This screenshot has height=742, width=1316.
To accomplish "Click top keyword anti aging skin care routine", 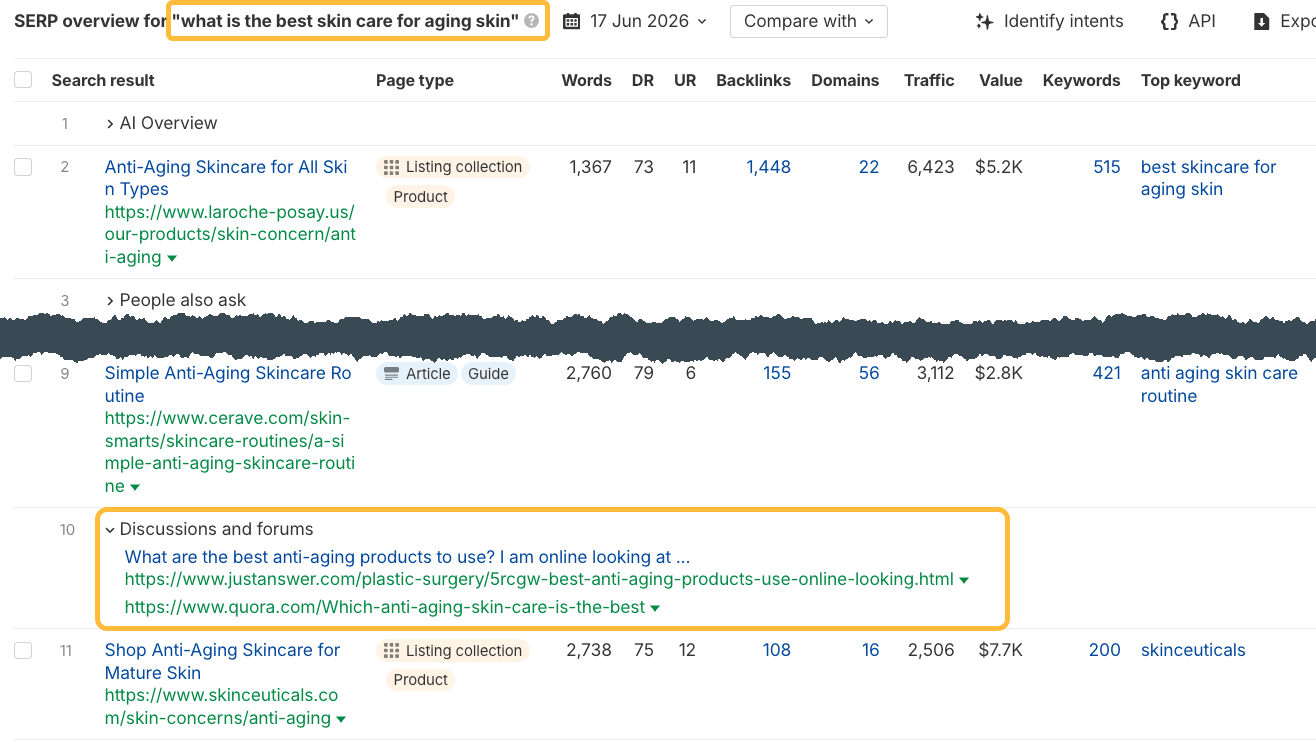I will [x=1219, y=385].
